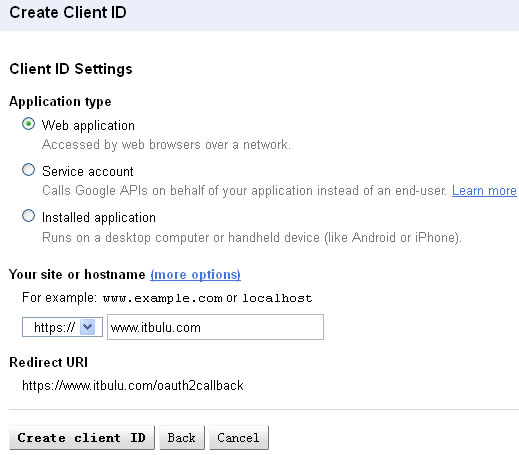519x455 pixels.
Task: Click the Redirect URI heading
Action: 49,362
